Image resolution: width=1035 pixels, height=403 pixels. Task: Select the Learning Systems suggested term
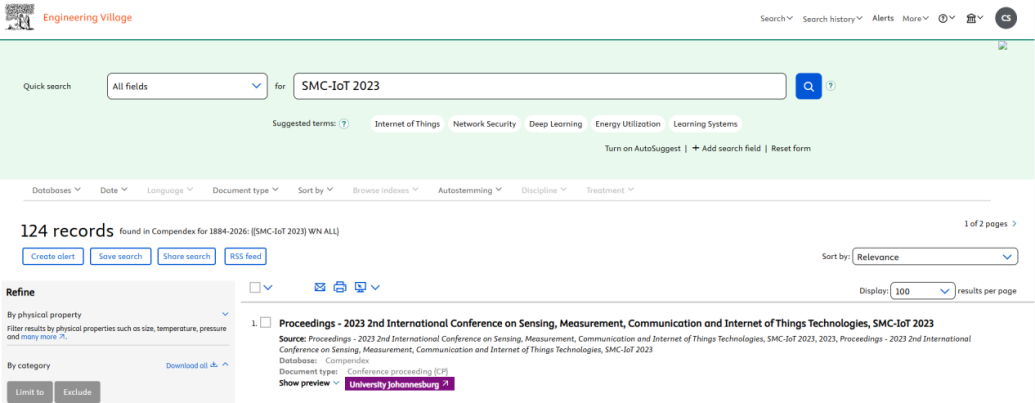[705, 124]
